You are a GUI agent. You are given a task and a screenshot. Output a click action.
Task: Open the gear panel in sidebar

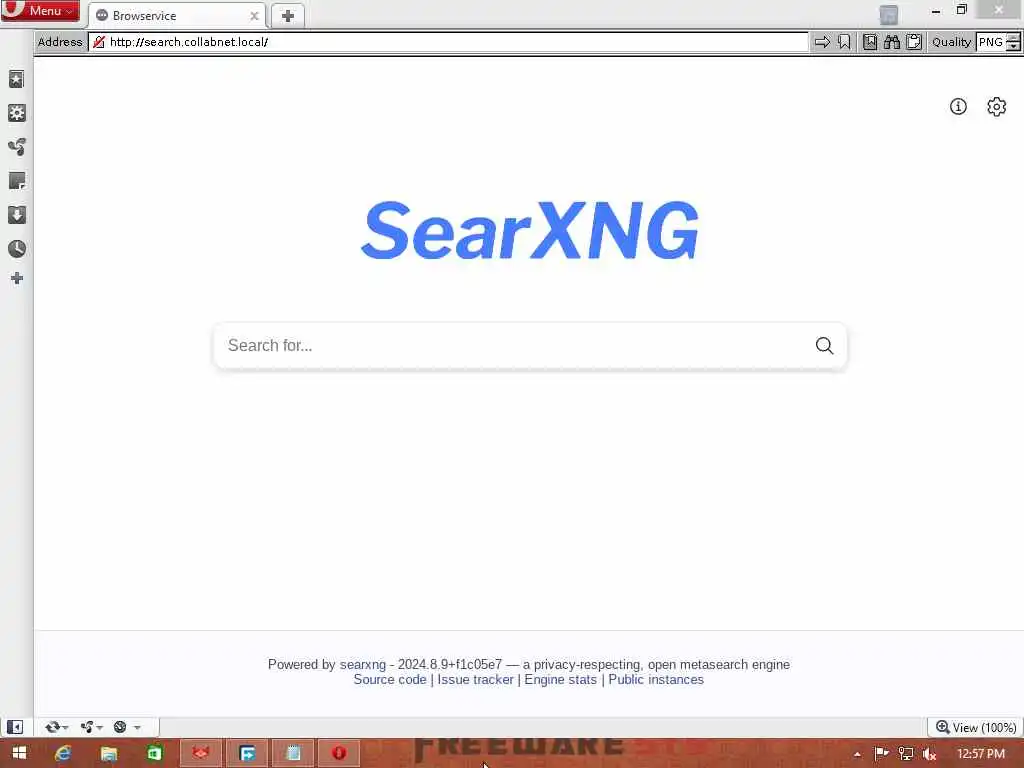16,113
